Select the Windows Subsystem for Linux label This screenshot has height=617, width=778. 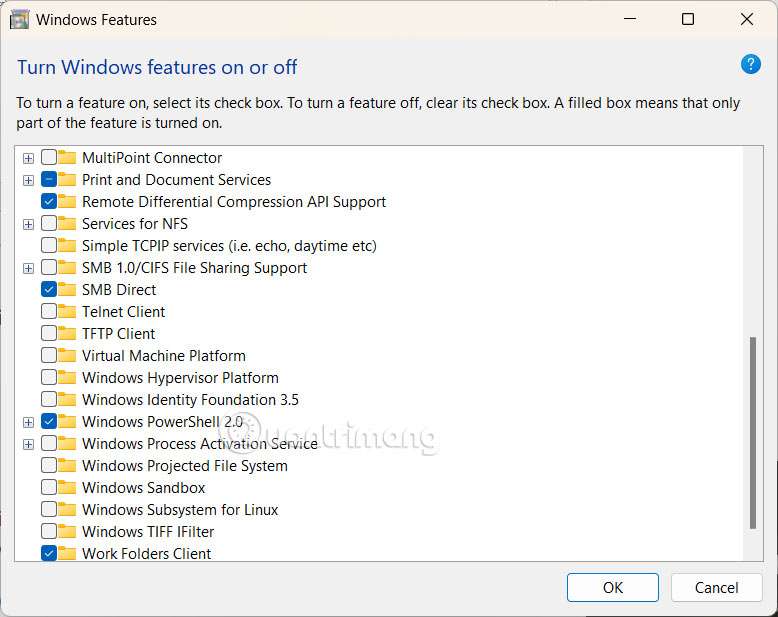tap(180, 509)
